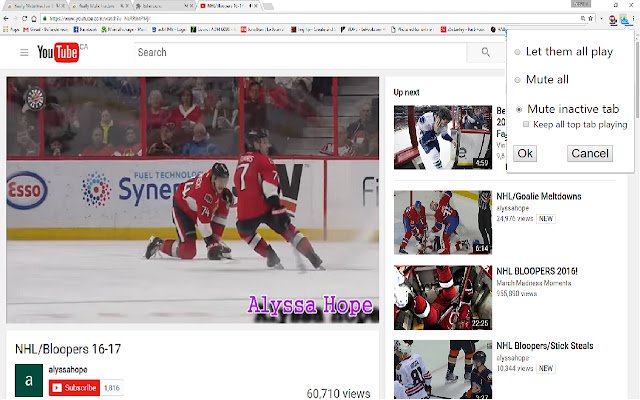The width and height of the screenshot is (640, 400).
Task: Click the tab muter extension icon
Action: click(x=624, y=19)
